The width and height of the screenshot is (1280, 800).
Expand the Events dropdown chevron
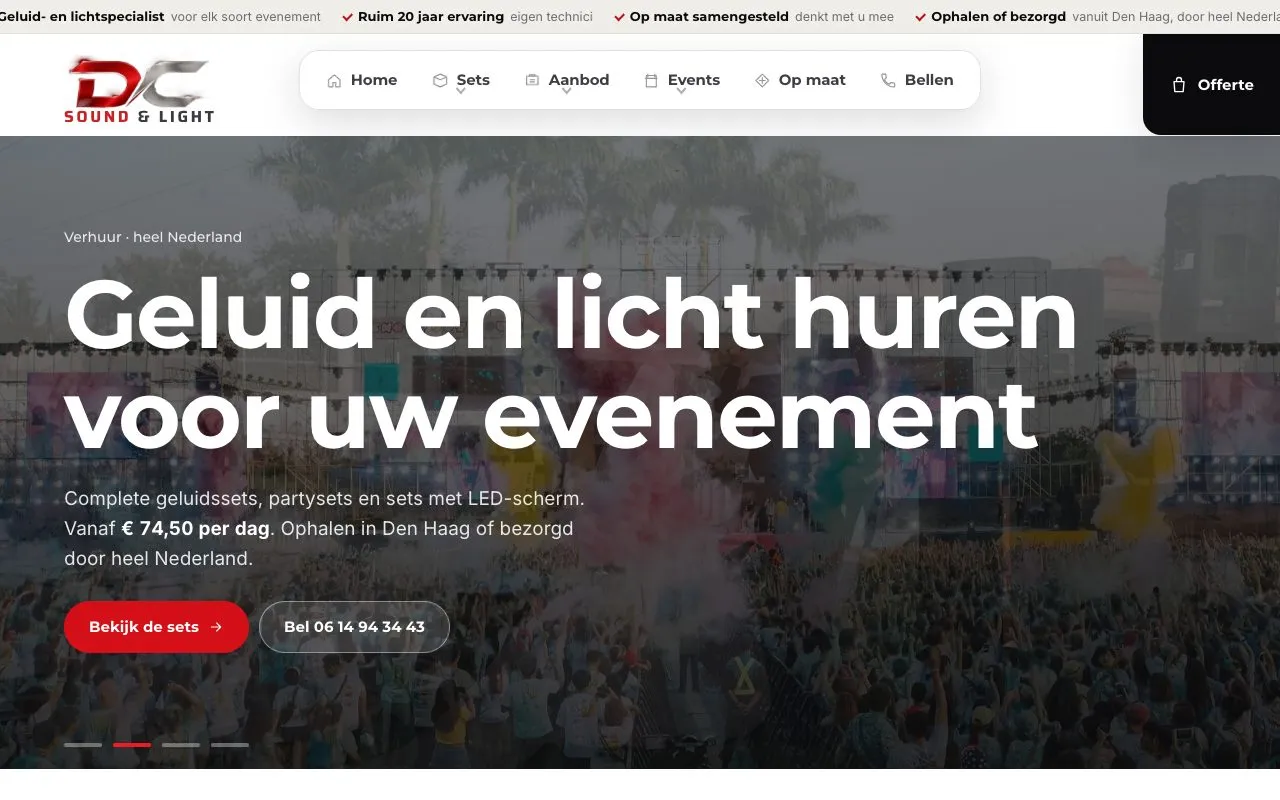(x=681, y=92)
